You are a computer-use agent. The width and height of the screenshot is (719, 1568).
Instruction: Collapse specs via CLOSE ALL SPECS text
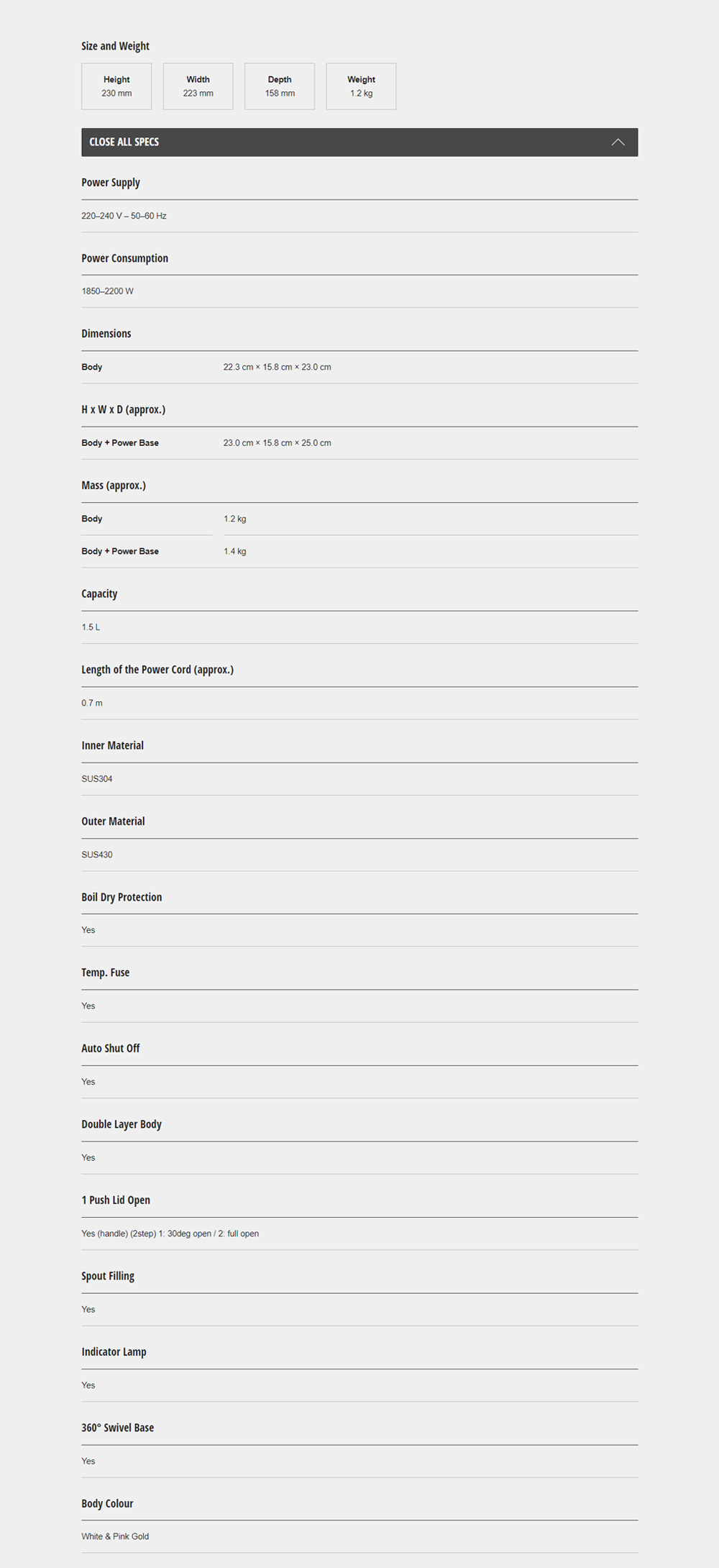pyautogui.click(x=124, y=142)
